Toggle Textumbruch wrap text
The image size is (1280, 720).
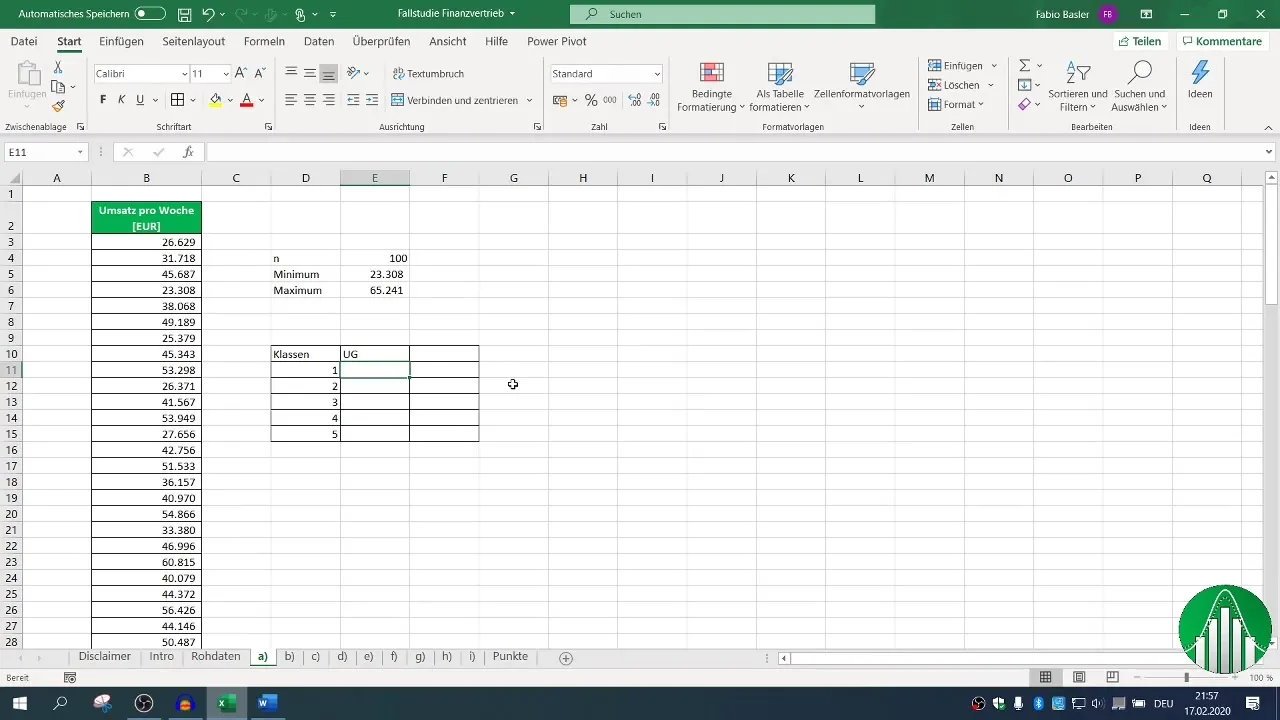428,74
